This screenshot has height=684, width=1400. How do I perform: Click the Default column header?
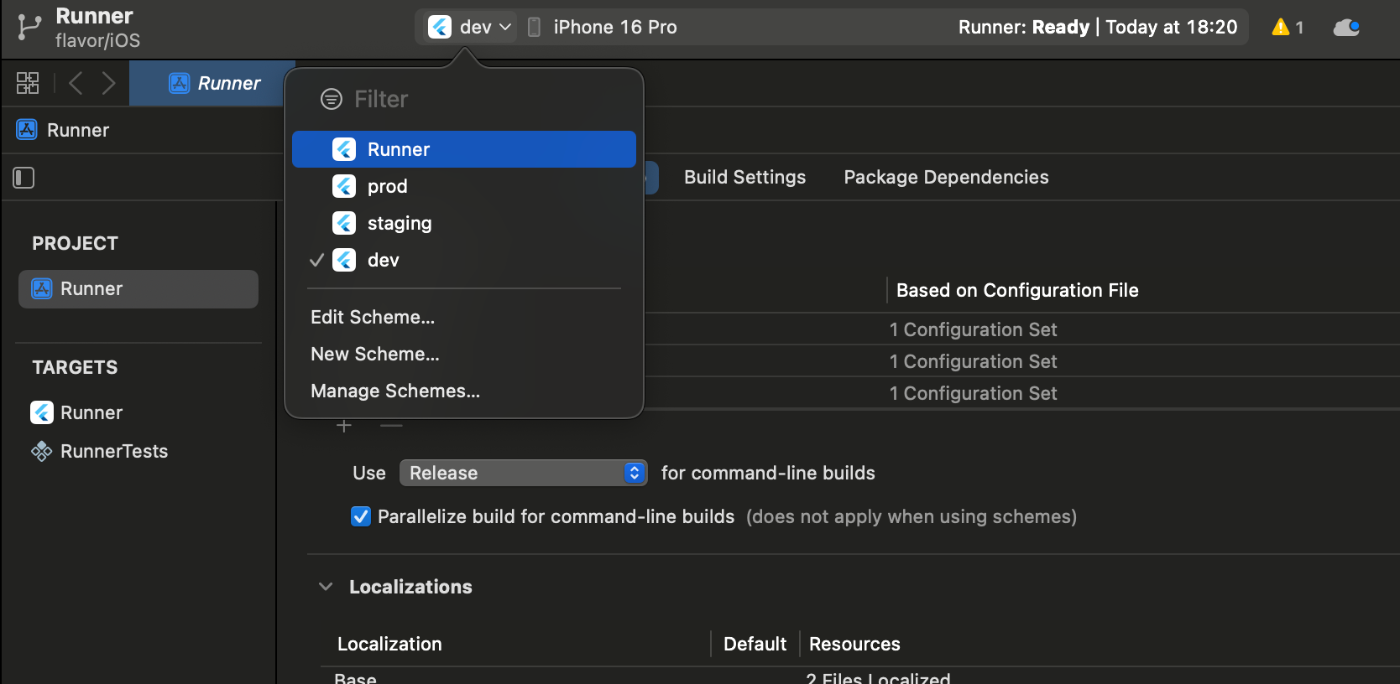click(755, 644)
